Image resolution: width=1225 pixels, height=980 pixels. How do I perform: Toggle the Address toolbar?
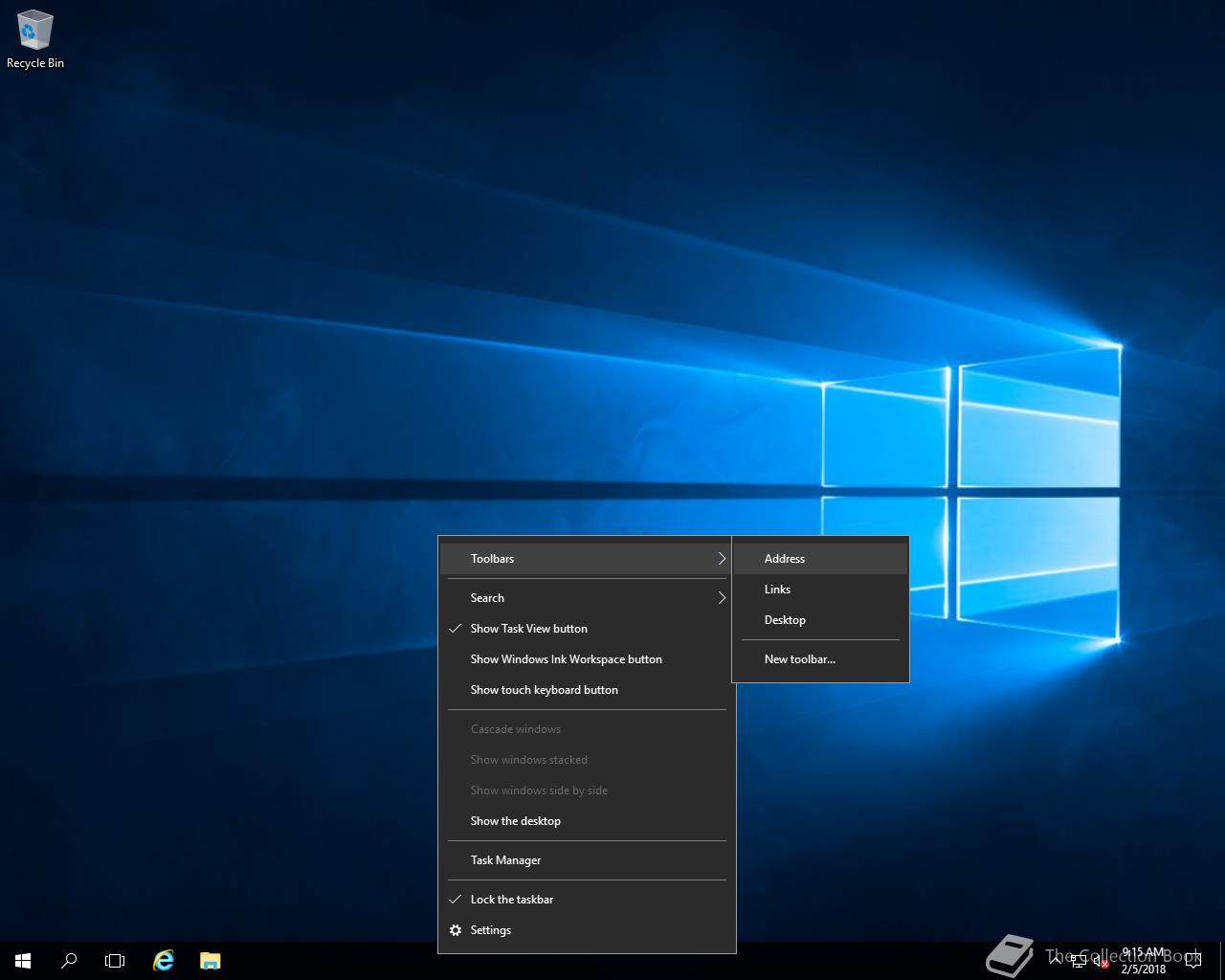(x=820, y=559)
